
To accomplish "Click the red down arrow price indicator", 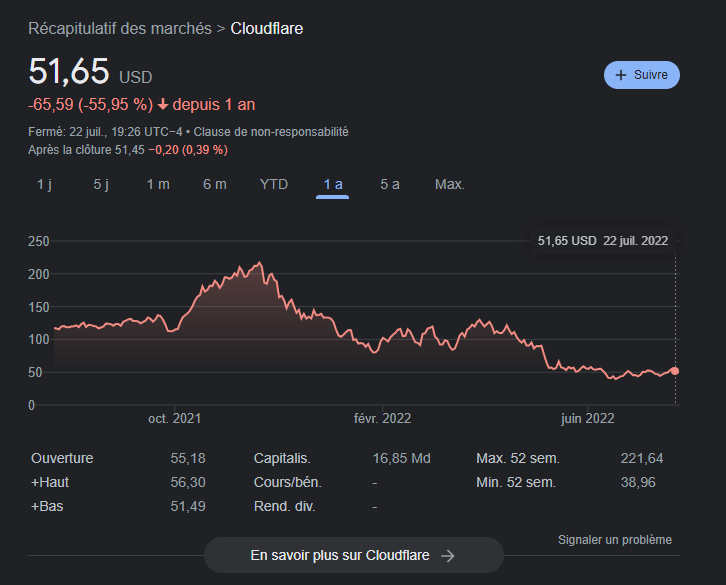I will coord(163,105).
